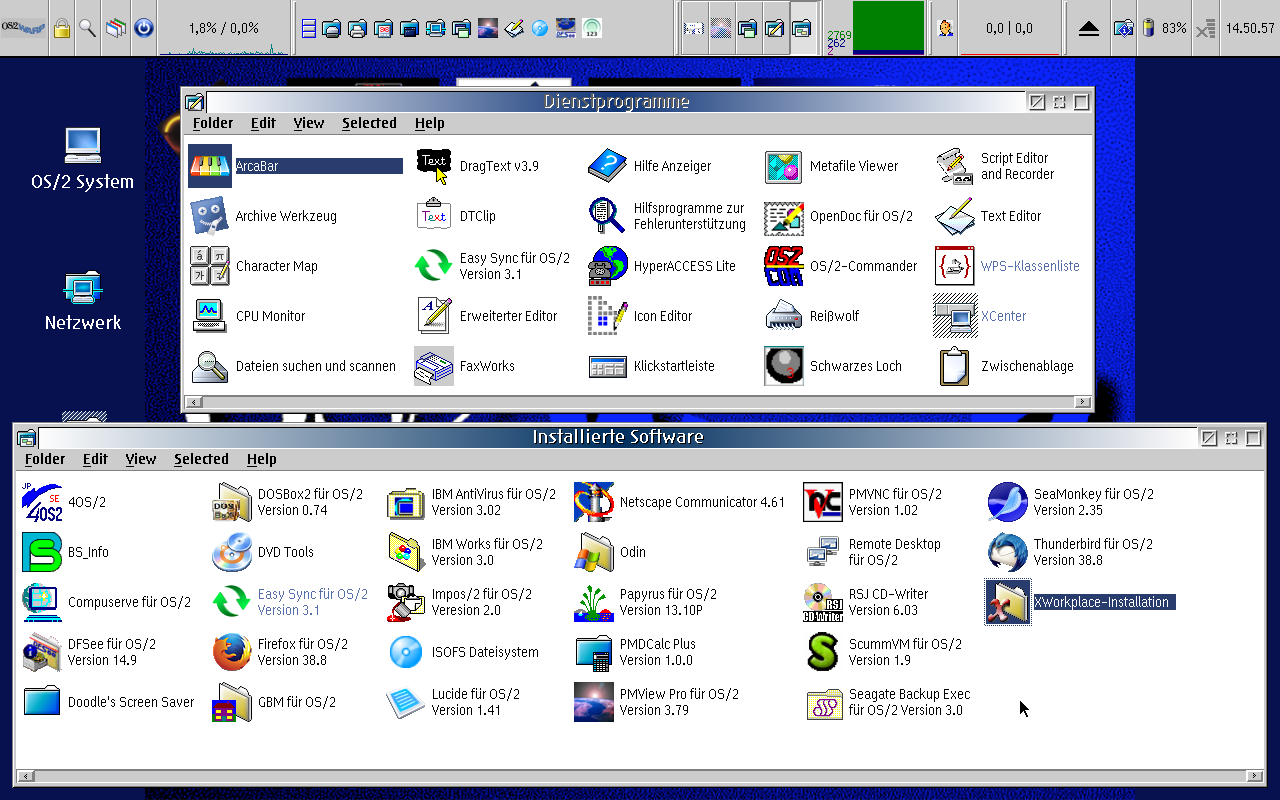
Task: Select the Reißwolf shredder icon
Action: coord(784,316)
